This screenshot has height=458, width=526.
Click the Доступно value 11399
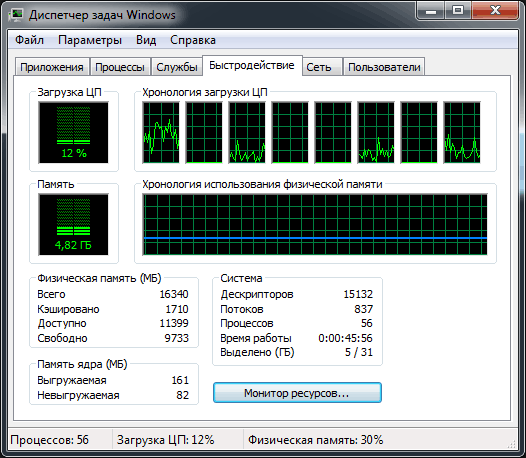(x=174, y=323)
